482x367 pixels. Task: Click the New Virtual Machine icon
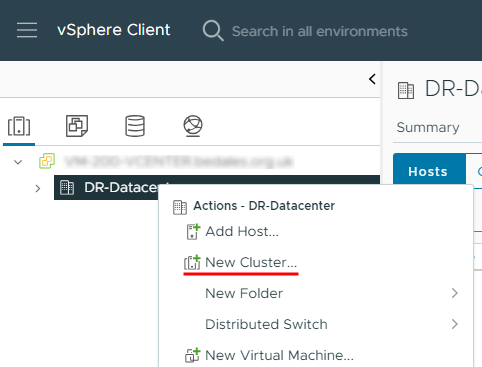193,355
